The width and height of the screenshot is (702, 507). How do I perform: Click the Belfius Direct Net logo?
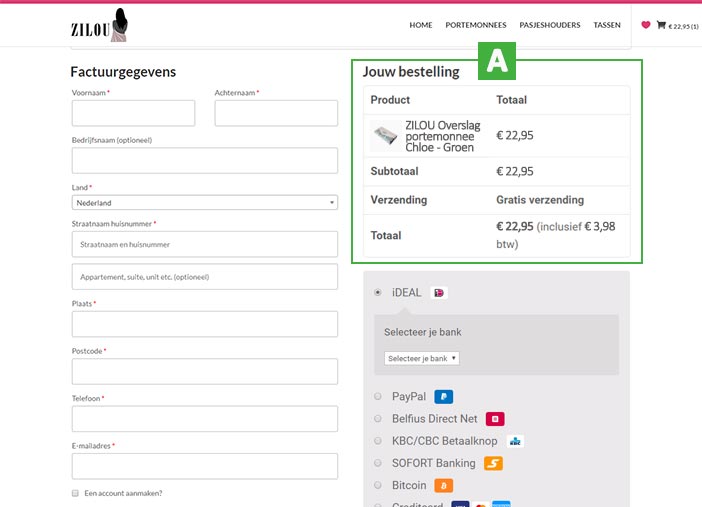(495, 419)
